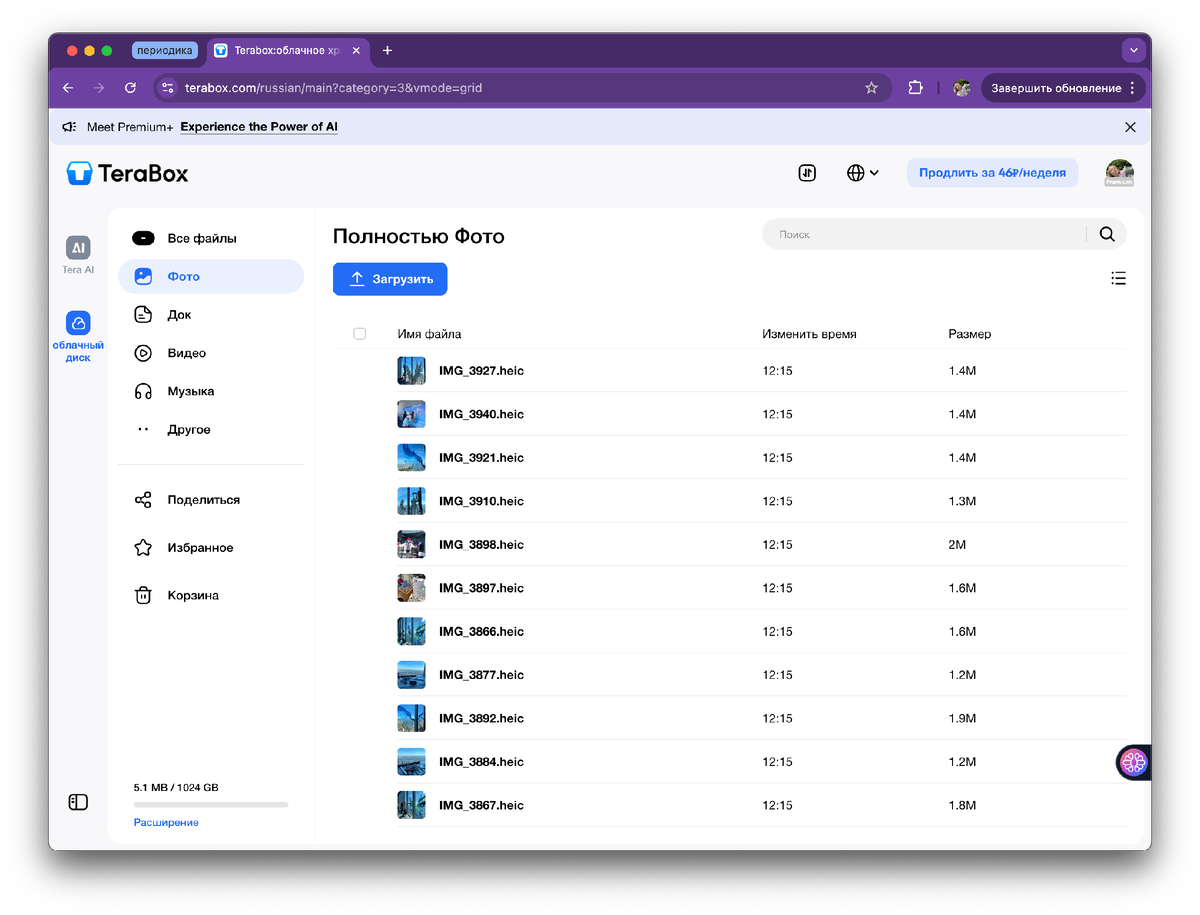This screenshot has width=1200, height=915.
Task: Toggle the select-all files checkbox
Action: [360, 334]
